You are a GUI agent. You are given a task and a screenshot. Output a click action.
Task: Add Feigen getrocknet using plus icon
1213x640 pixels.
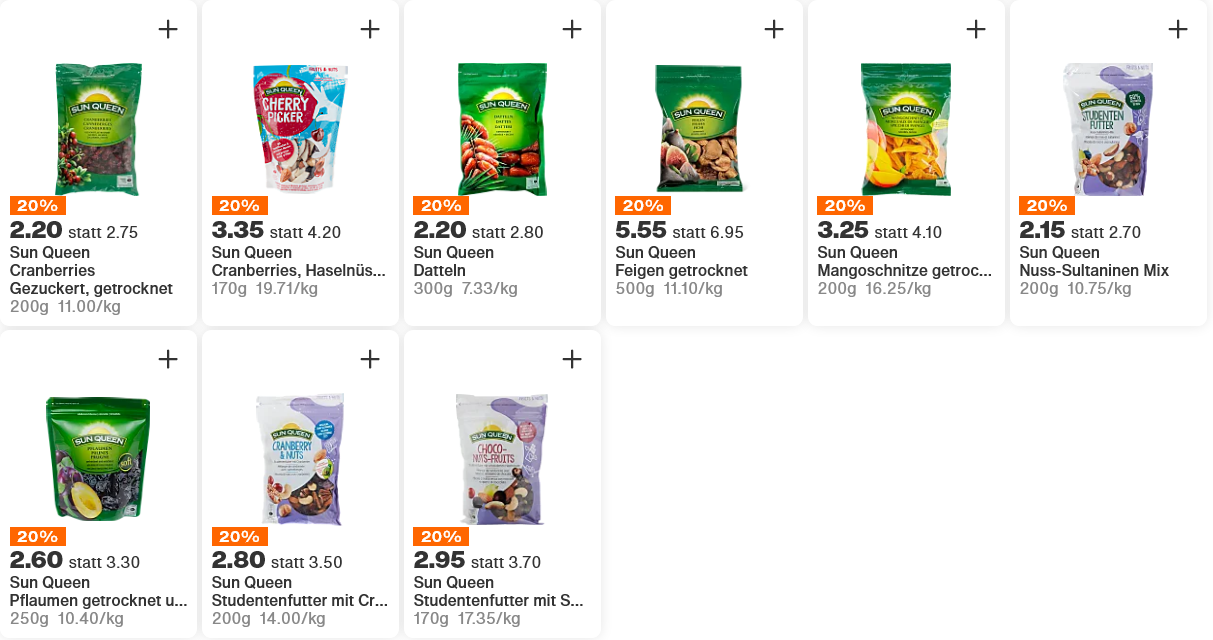click(774, 29)
